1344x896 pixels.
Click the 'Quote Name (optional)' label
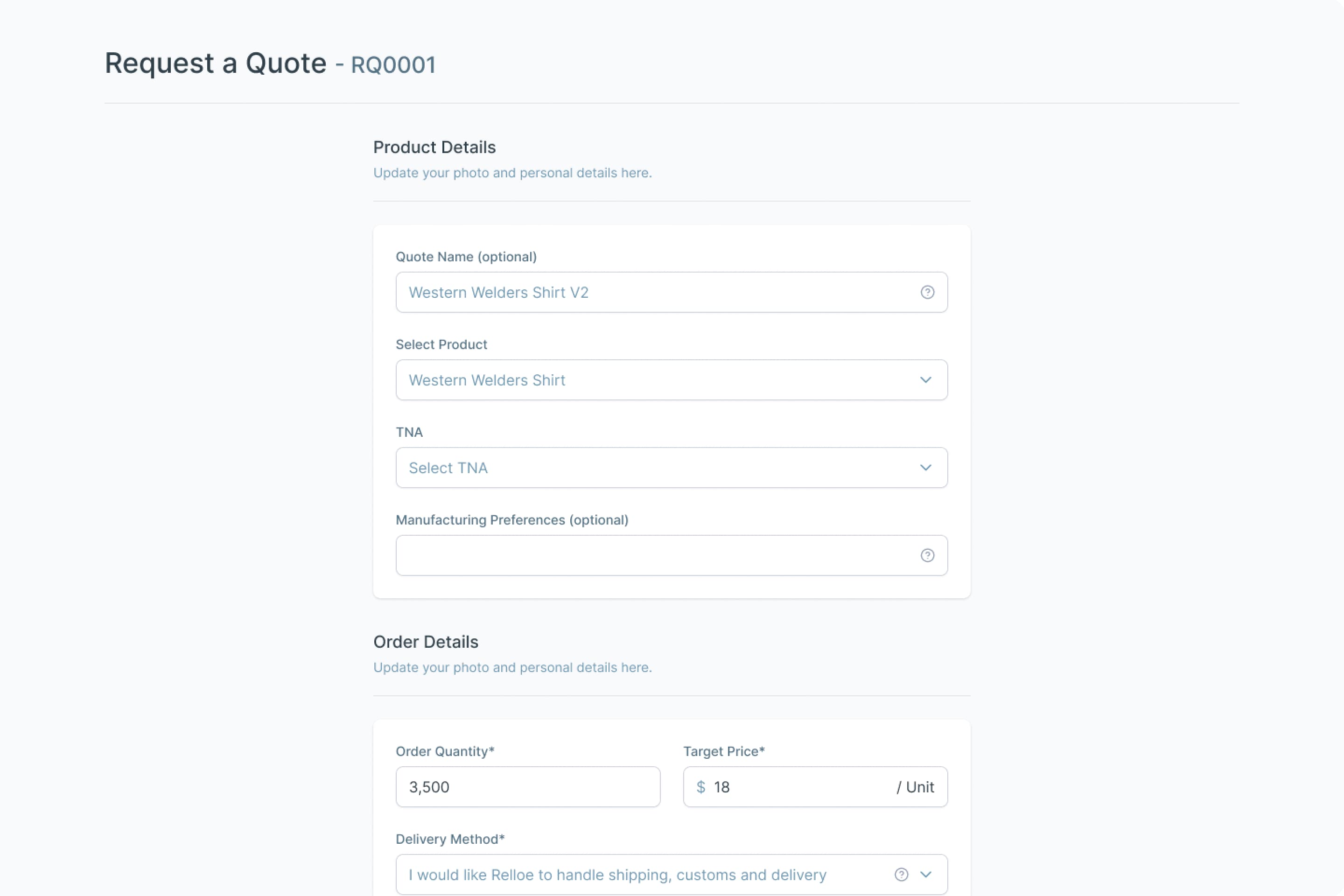[466, 257]
